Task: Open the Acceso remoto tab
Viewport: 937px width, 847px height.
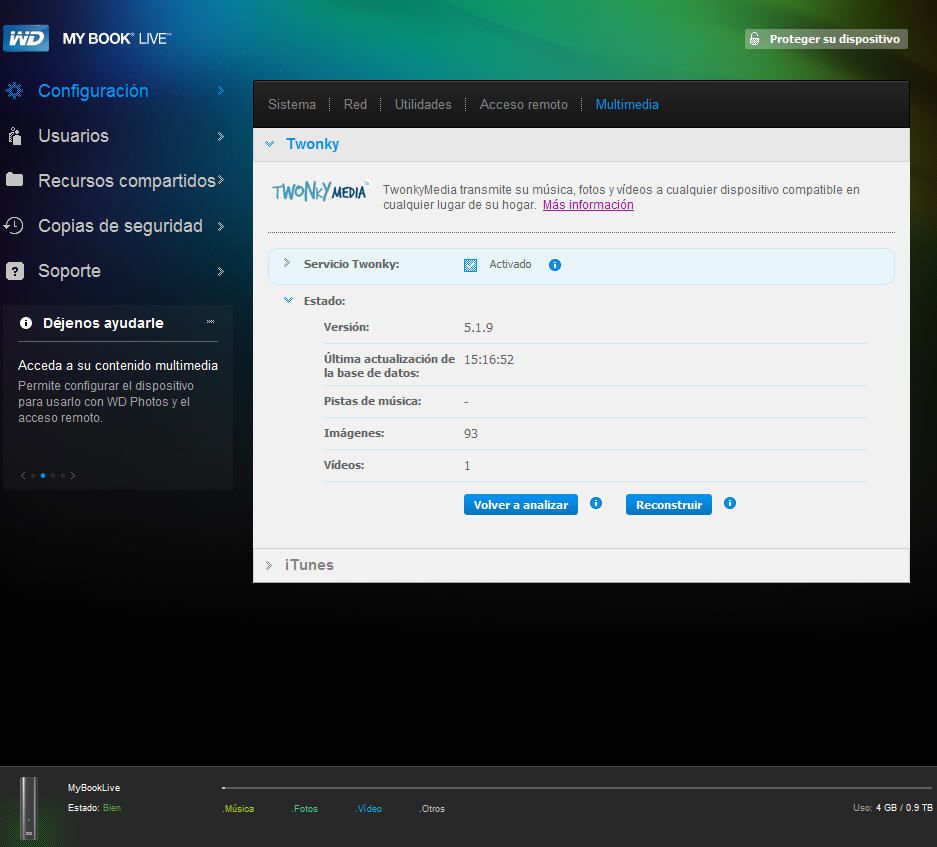Action: point(523,104)
